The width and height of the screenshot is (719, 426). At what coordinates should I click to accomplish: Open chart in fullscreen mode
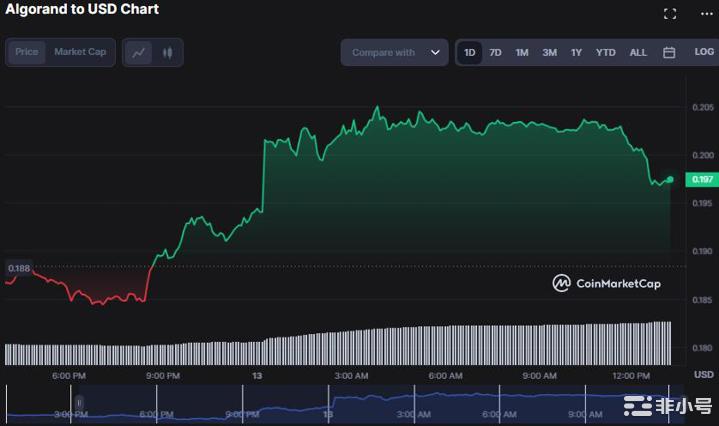pyautogui.click(x=670, y=14)
